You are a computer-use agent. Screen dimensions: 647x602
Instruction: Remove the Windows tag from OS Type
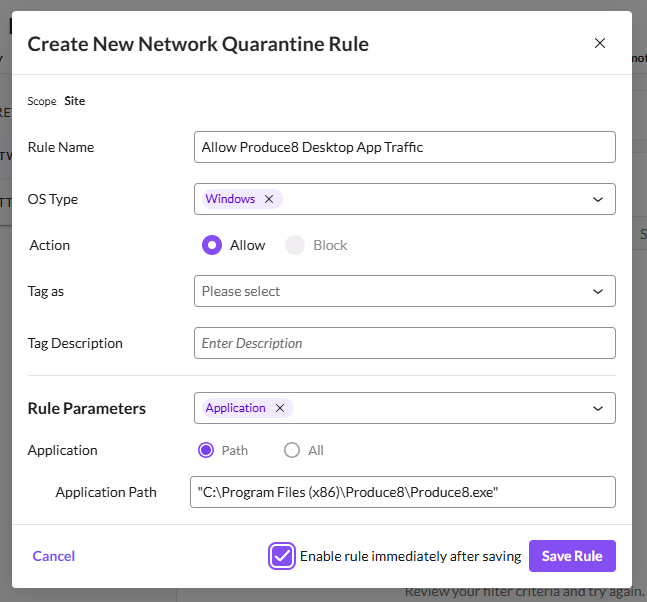pyautogui.click(x=269, y=199)
